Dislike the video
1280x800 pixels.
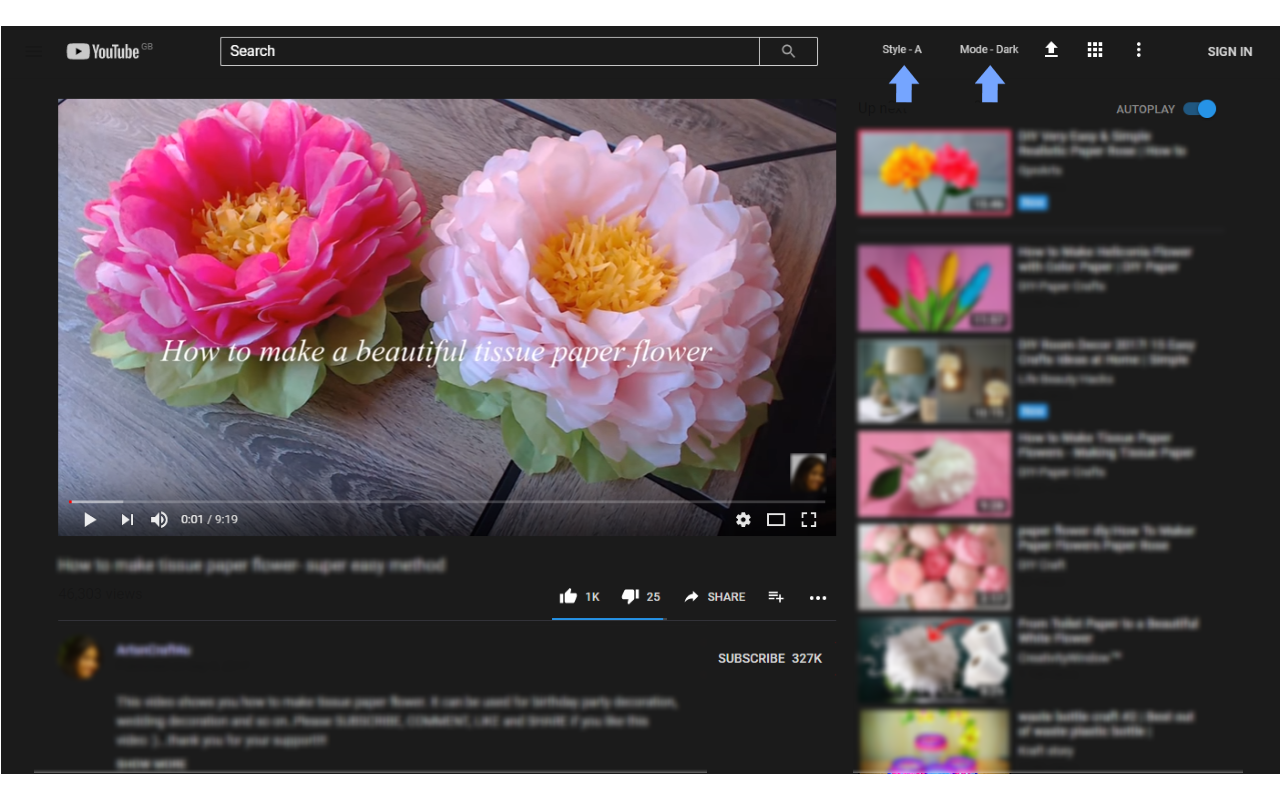pyautogui.click(x=630, y=596)
